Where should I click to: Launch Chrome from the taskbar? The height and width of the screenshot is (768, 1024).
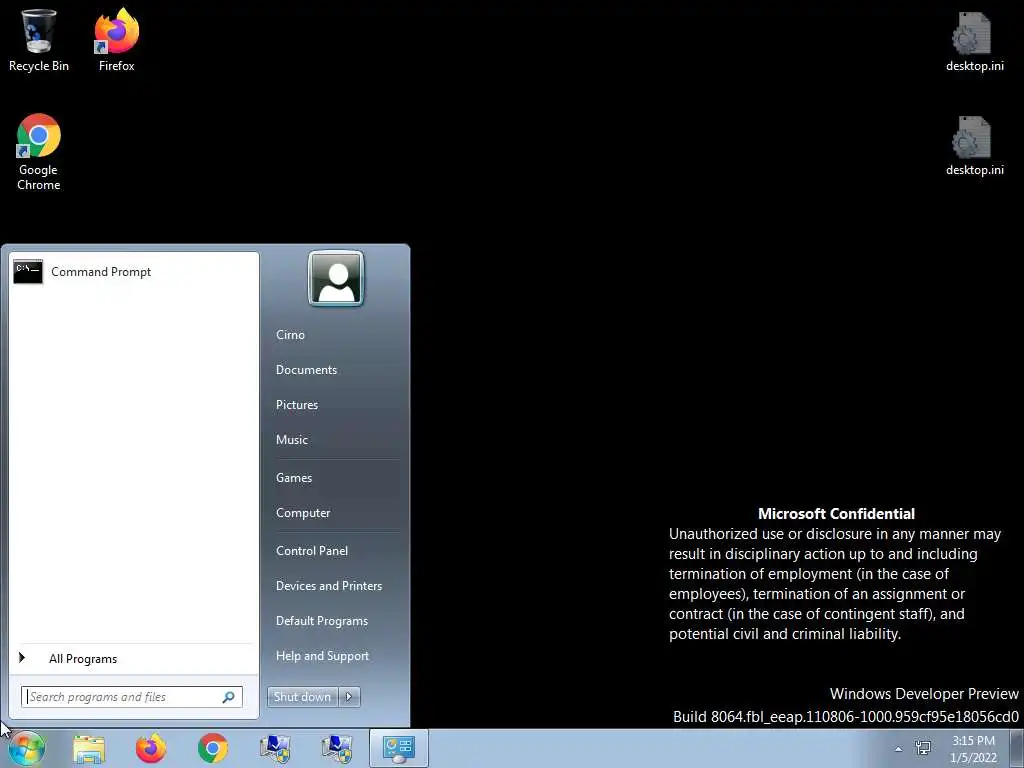point(213,748)
